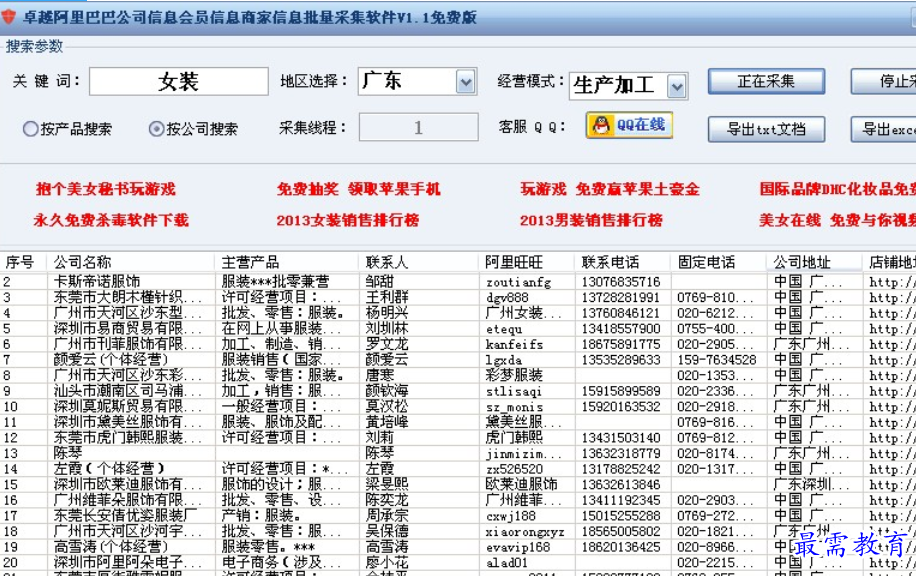Click the 采集线程 input field
The image size is (916, 576).
click(418, 127)
